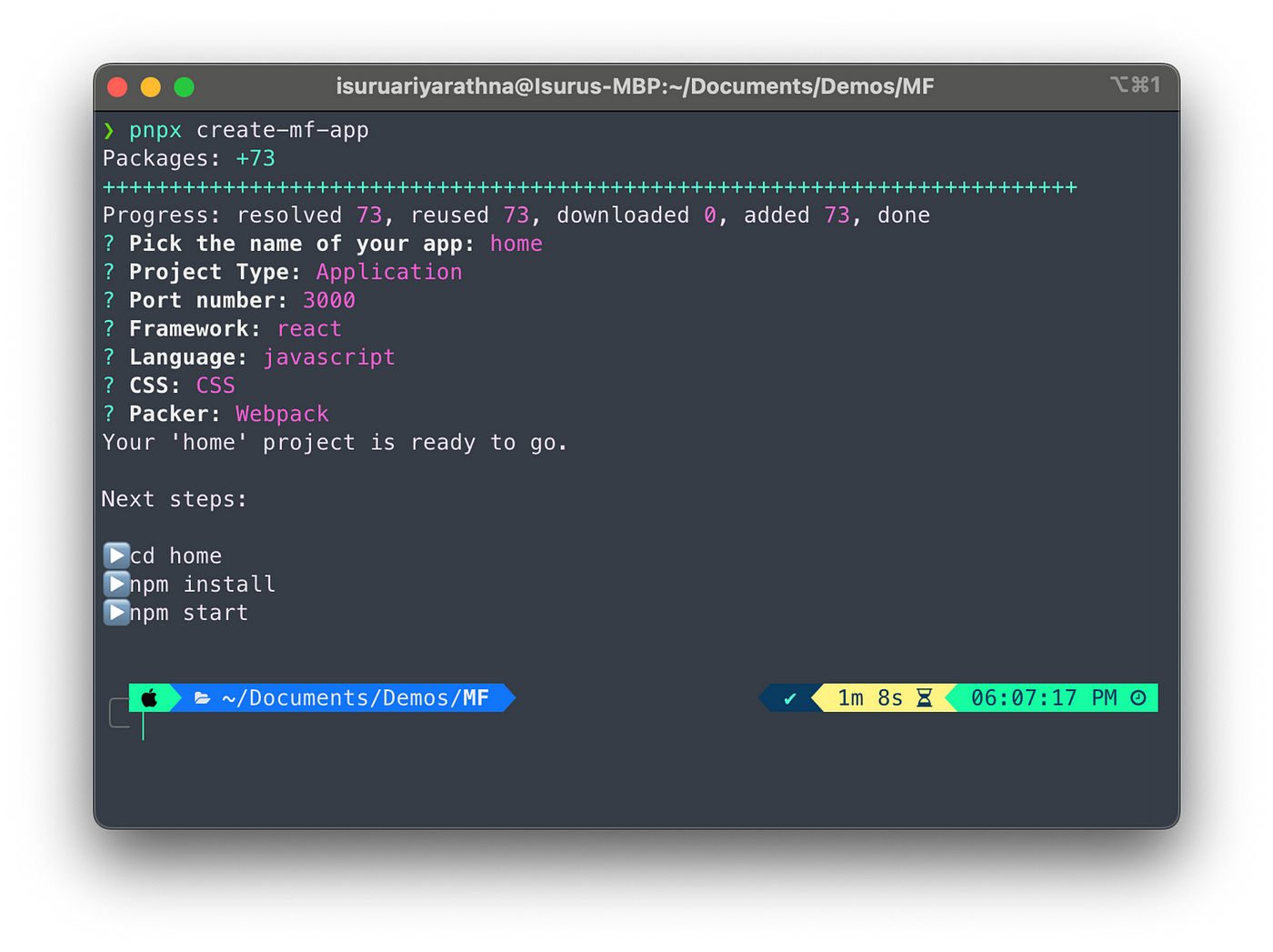Click the 'Progress: resolved 73' line
Screen dimensions: 1273x952
pyautogui.click(x=516, y=215)
